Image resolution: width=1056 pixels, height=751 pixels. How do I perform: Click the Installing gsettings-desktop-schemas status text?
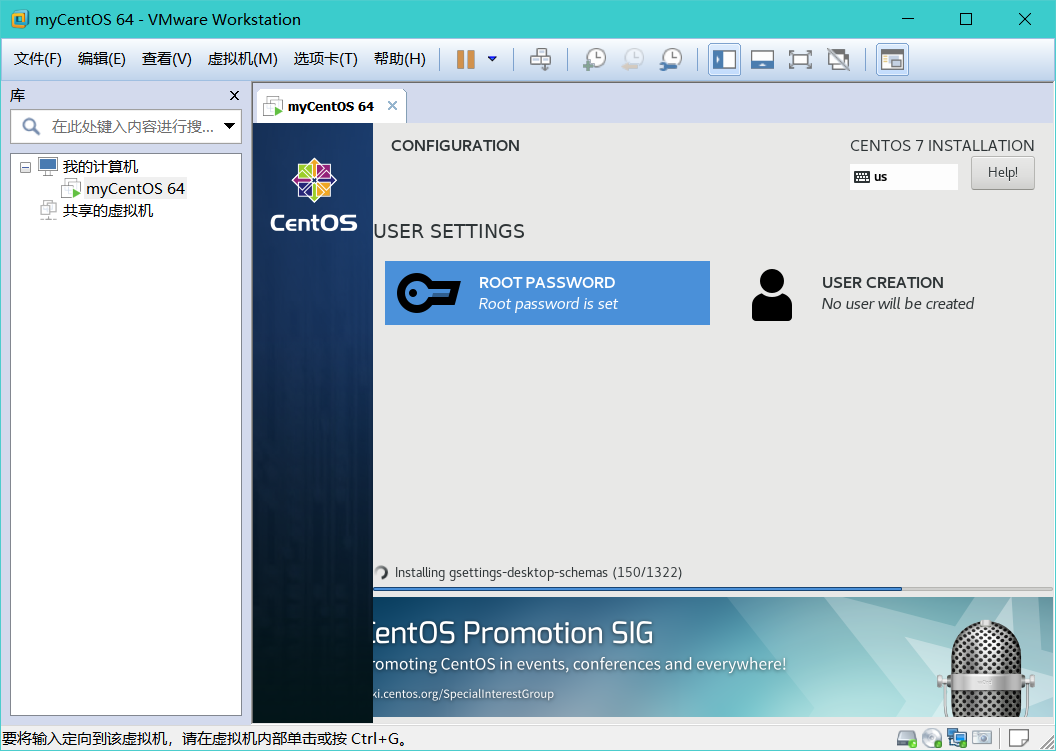538,573
